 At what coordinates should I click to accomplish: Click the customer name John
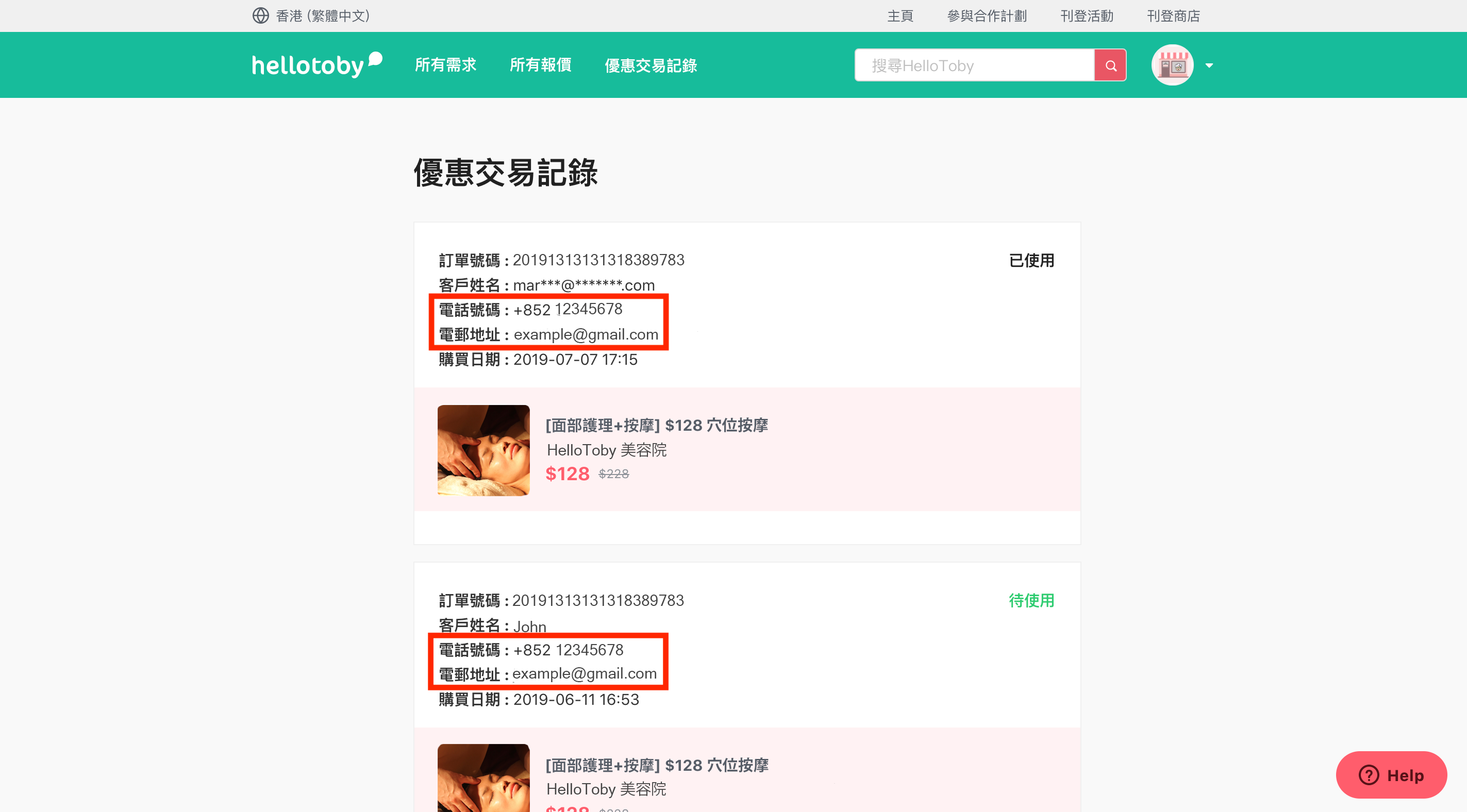pyautogui.click(x=529, y=627)
